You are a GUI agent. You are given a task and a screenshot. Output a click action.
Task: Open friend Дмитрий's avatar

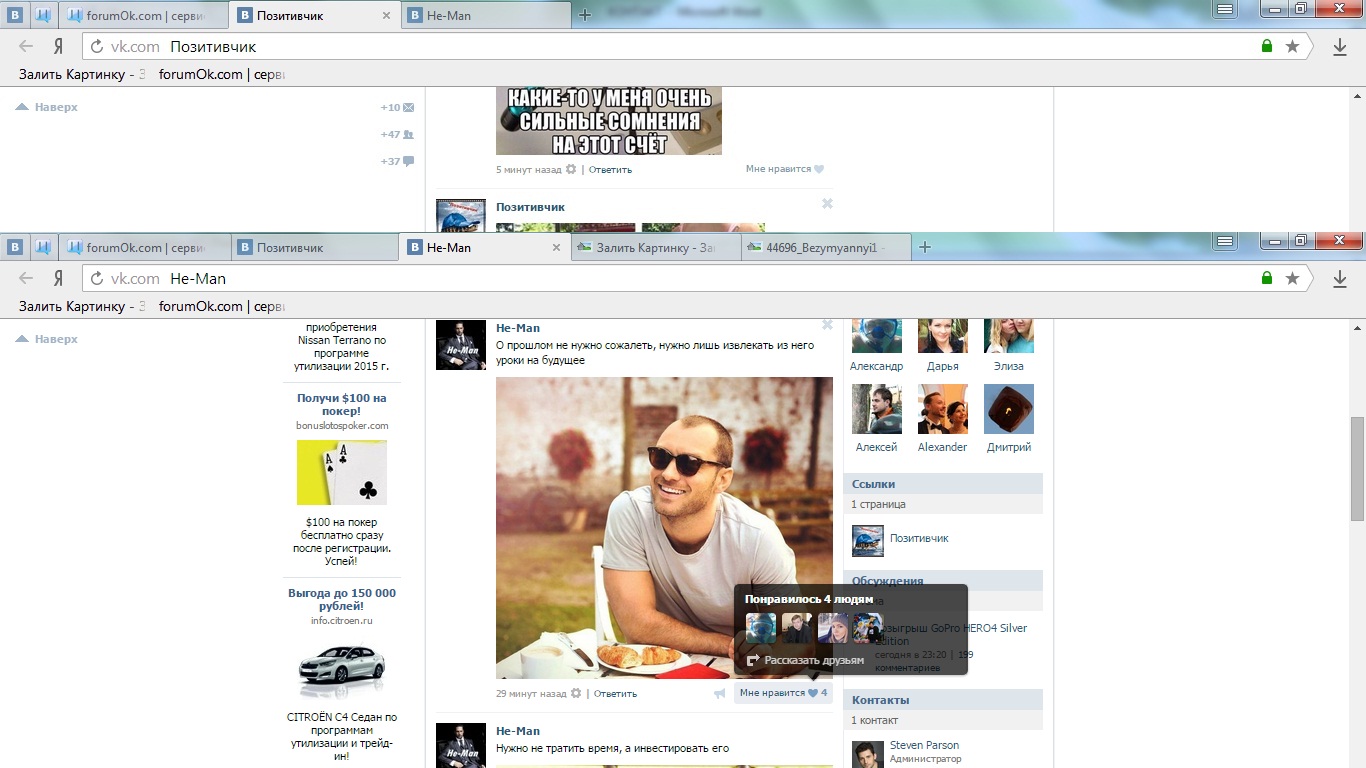[x=1009, y=409]
